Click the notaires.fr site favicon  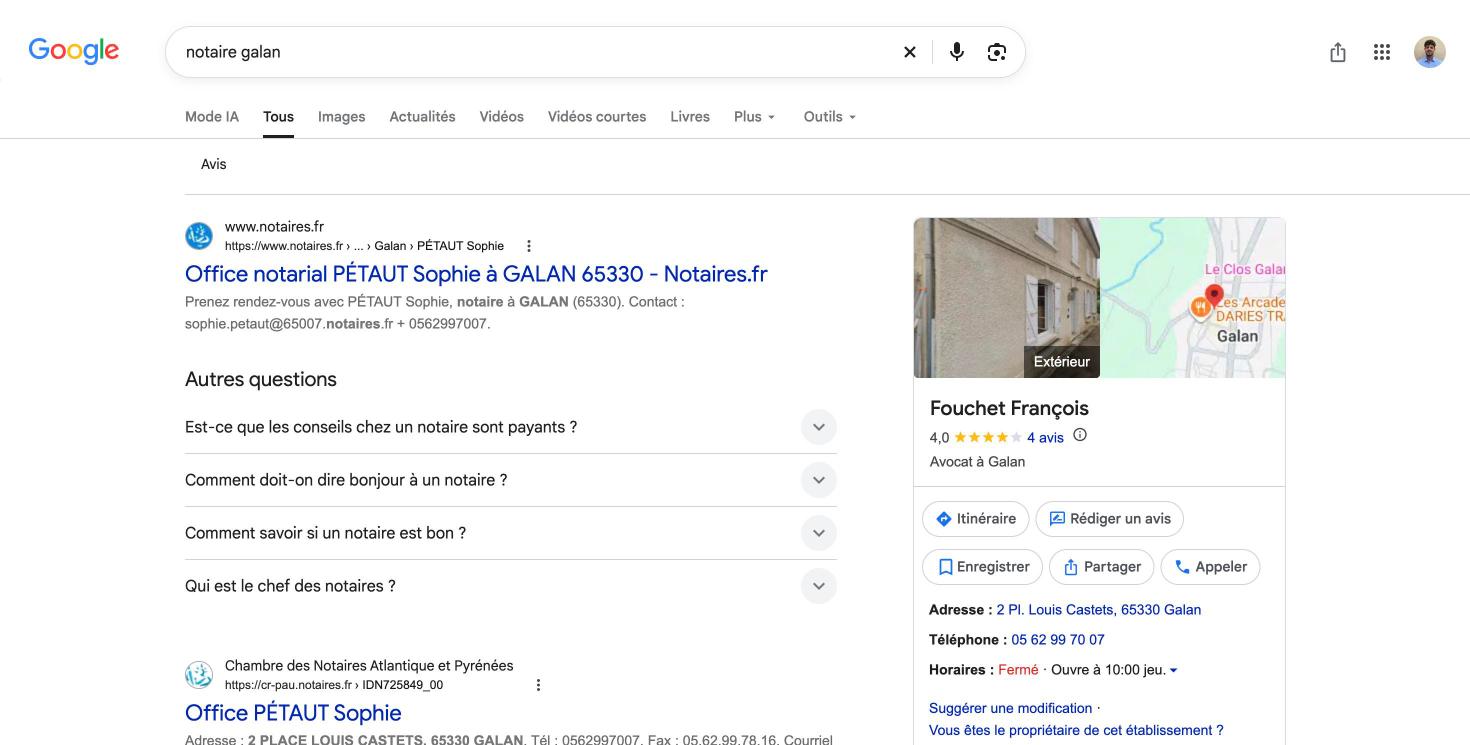click(x=199, y=236)
